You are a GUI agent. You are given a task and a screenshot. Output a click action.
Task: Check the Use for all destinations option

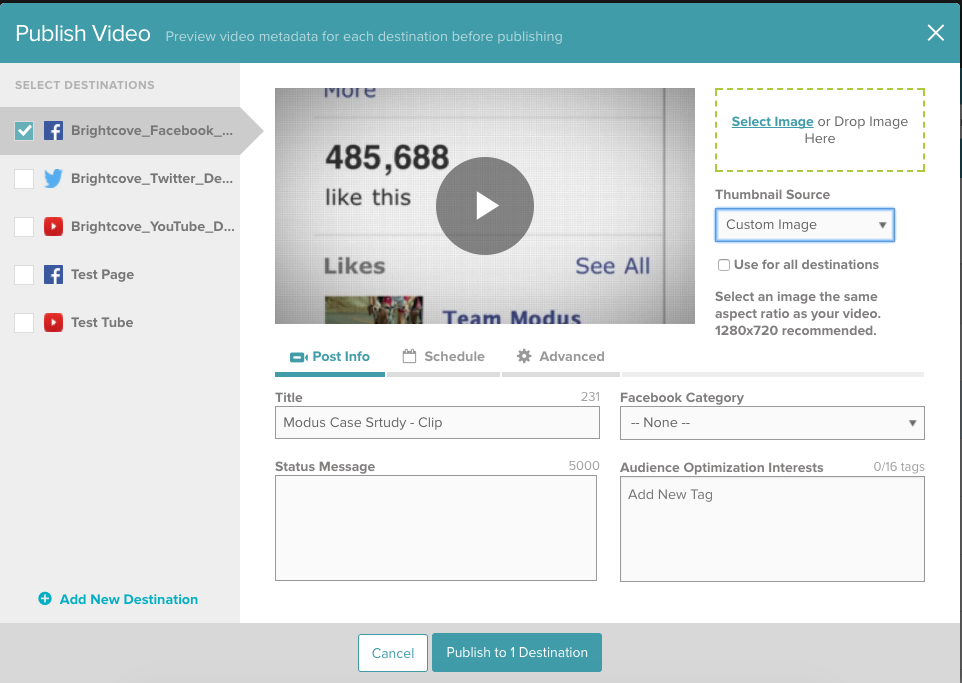[723, 264]
